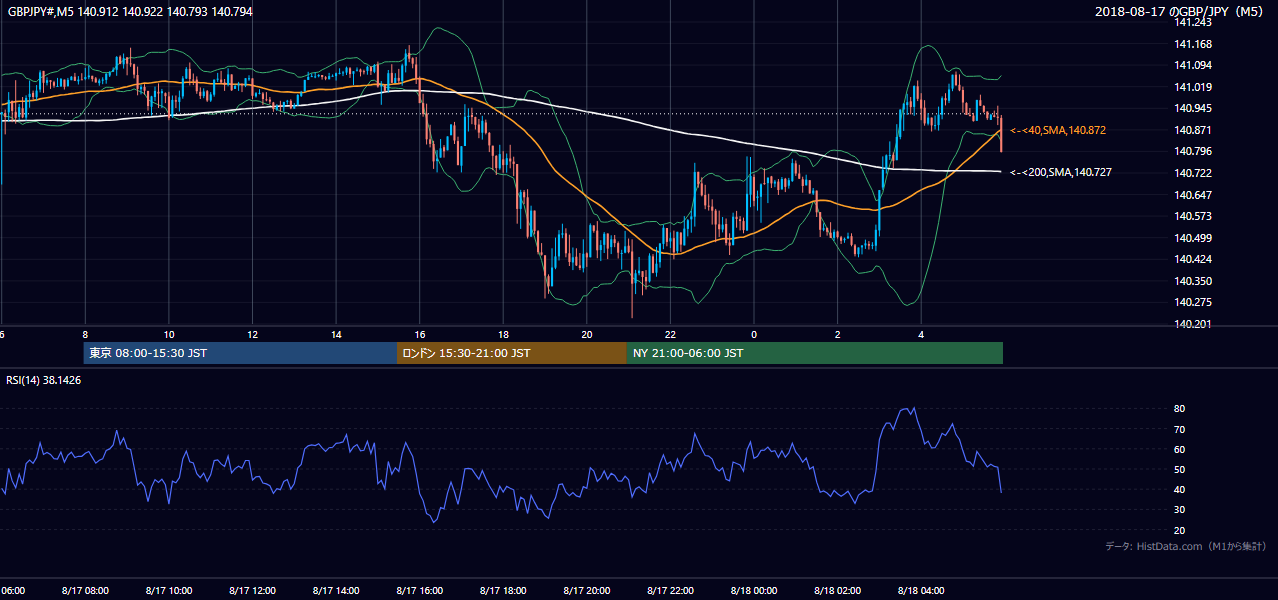Screen dimensions: 1278x600
Task: Click price axis value 141.168
Action: pos(1194,44)
